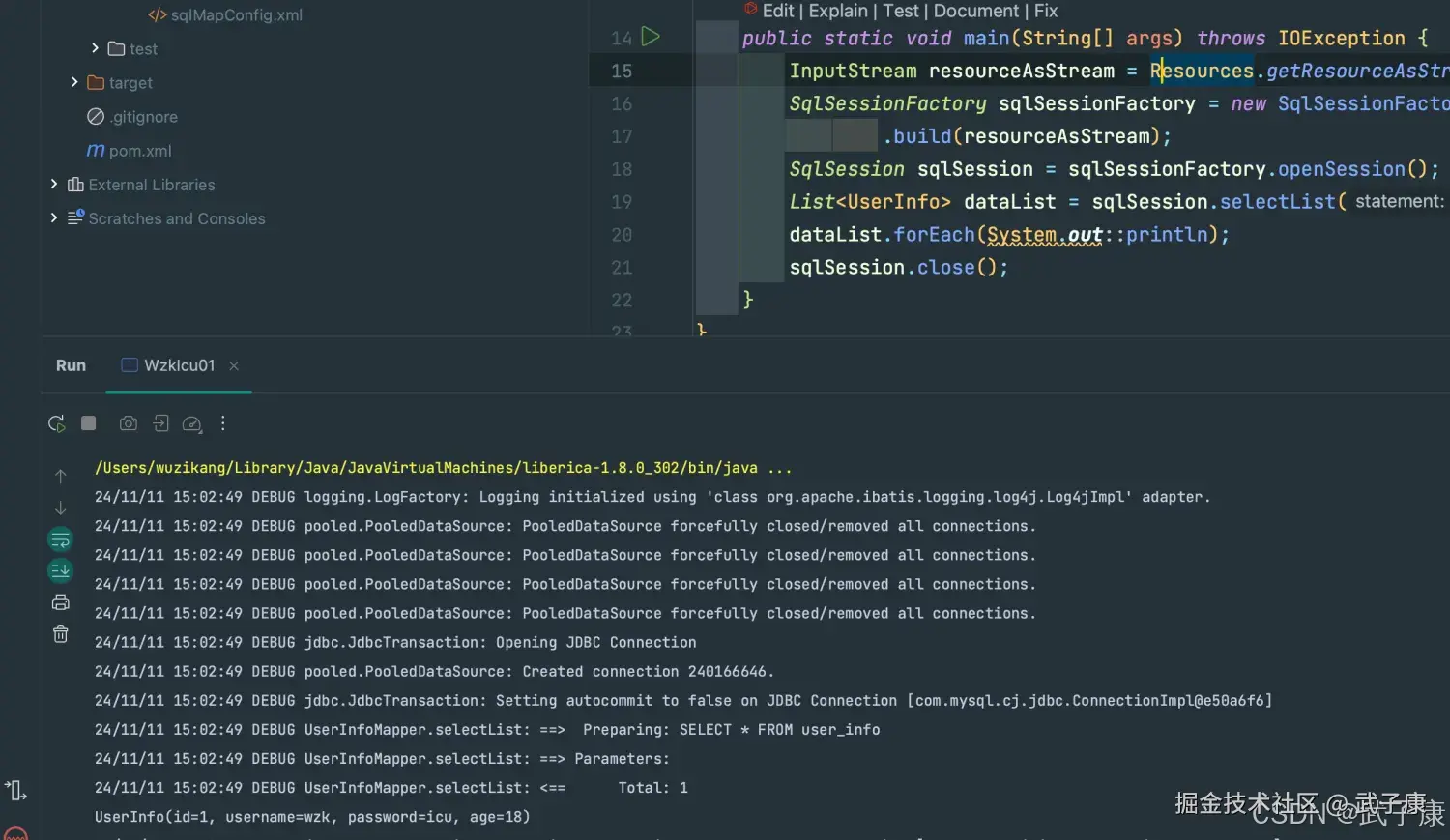Click the UserInfo(id=1...) output line
The height and width of the screenshot is (840, 1450).
pos(312,817)
